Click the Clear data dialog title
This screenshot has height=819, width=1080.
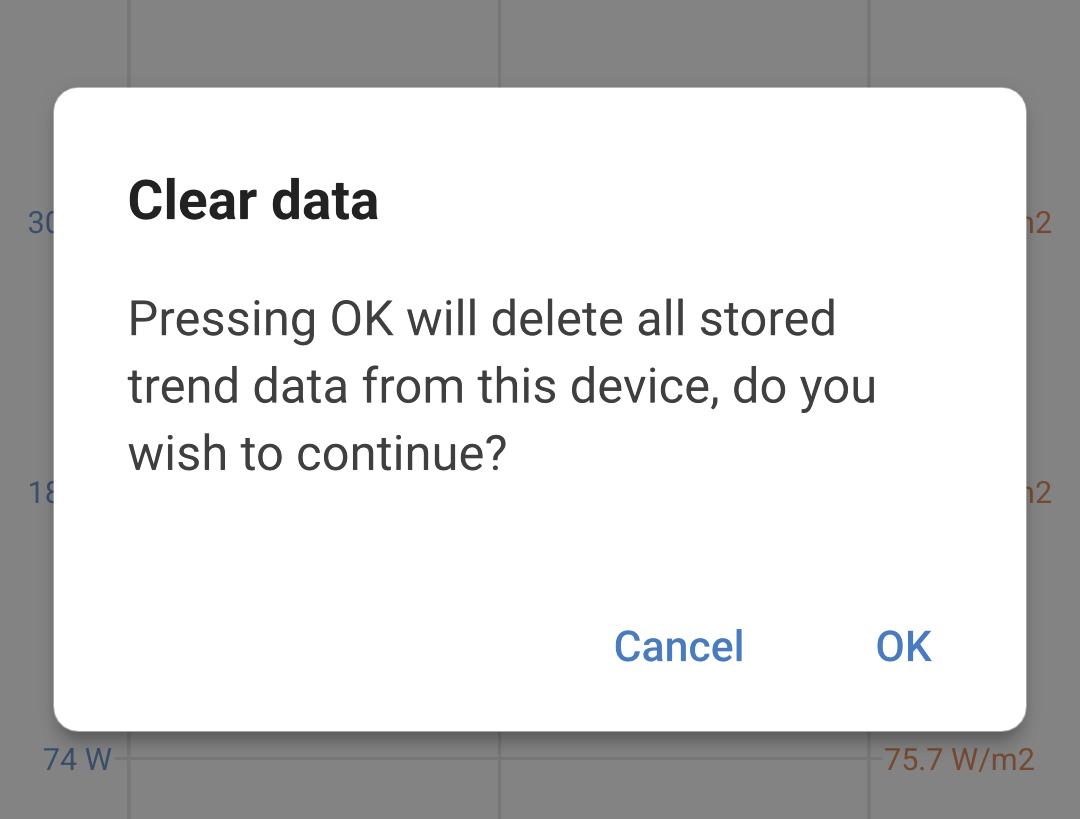(x=253, y=200)
